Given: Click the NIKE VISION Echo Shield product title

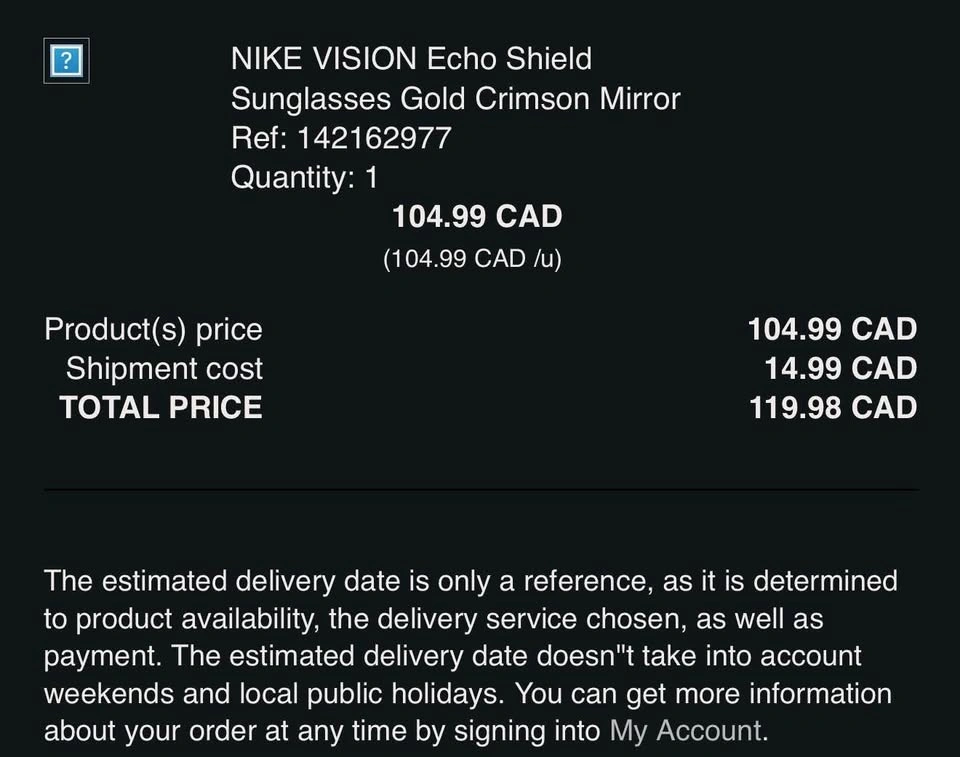Looking at the screenshot, I should (x=411, y=59).
